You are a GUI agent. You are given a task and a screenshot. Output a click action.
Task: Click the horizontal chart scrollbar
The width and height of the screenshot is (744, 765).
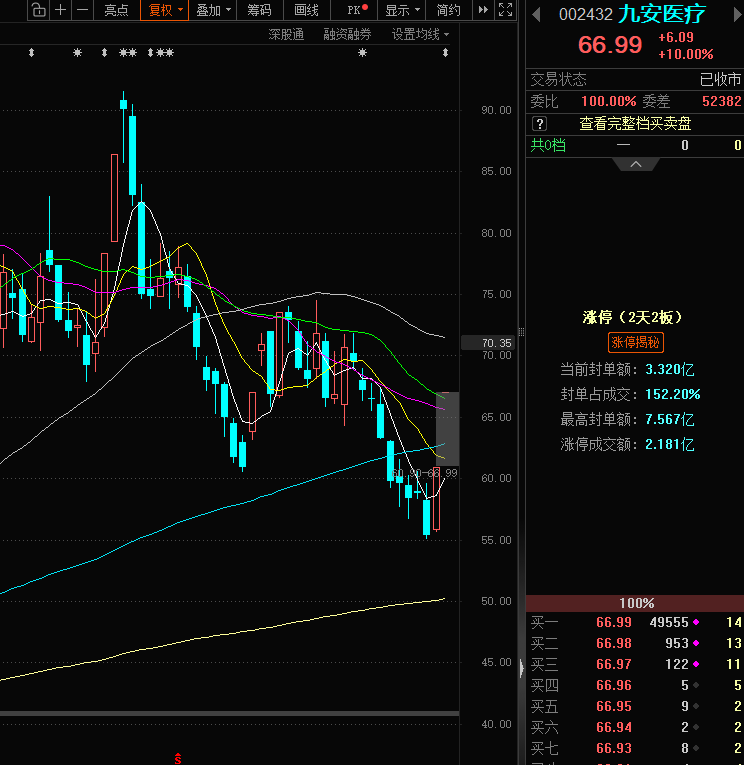pos(229,713)
